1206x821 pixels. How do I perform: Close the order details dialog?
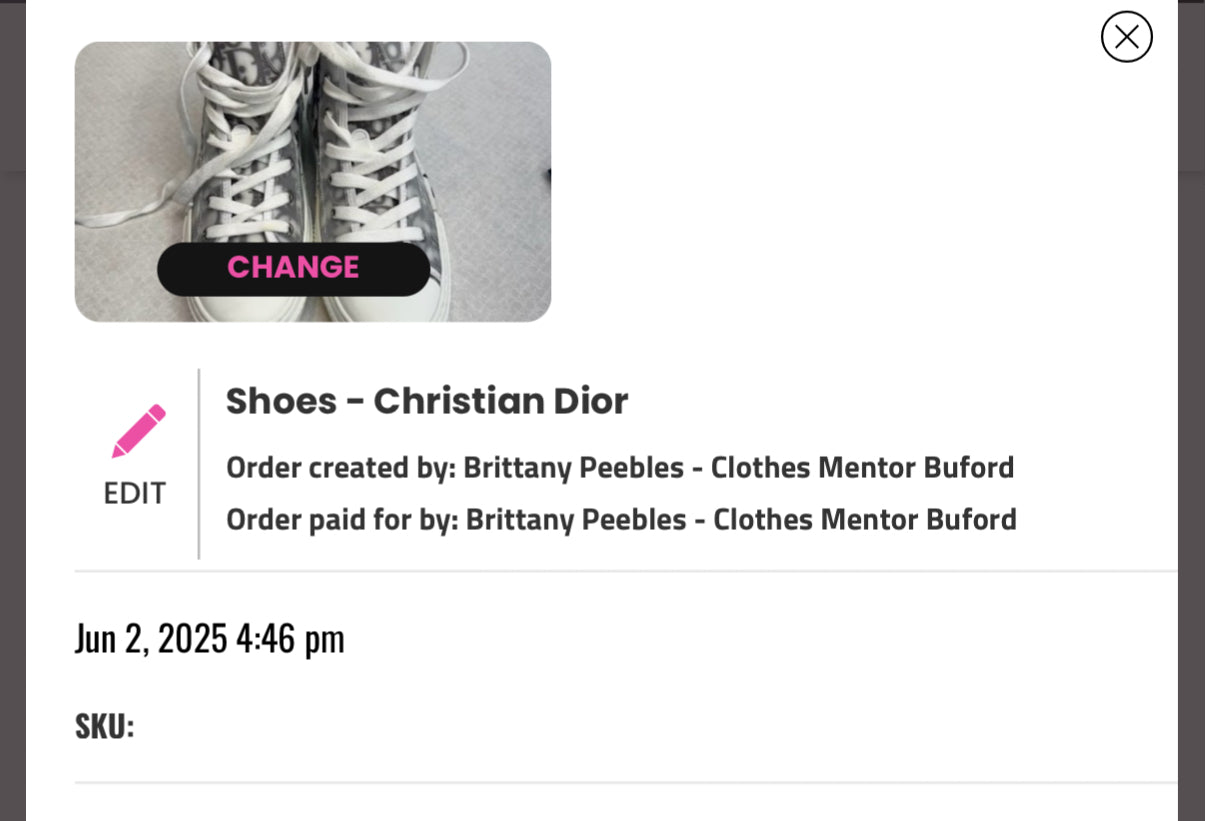1126,37
